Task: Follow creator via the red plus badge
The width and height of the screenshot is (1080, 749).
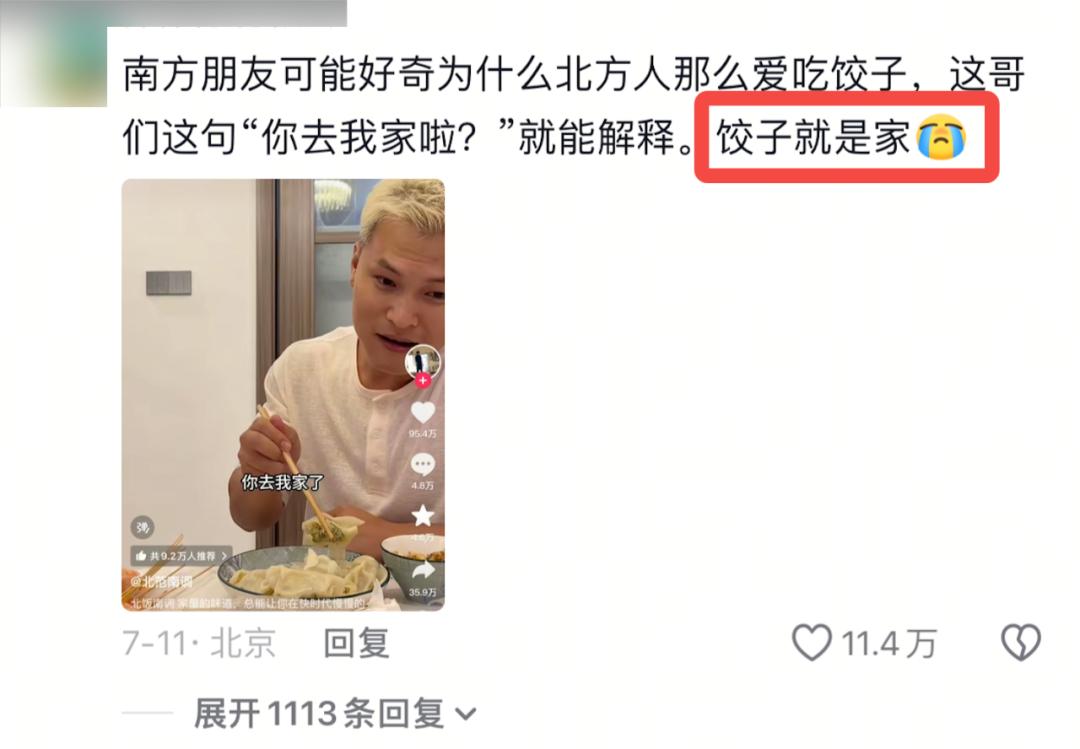Action: coord(422,380)
